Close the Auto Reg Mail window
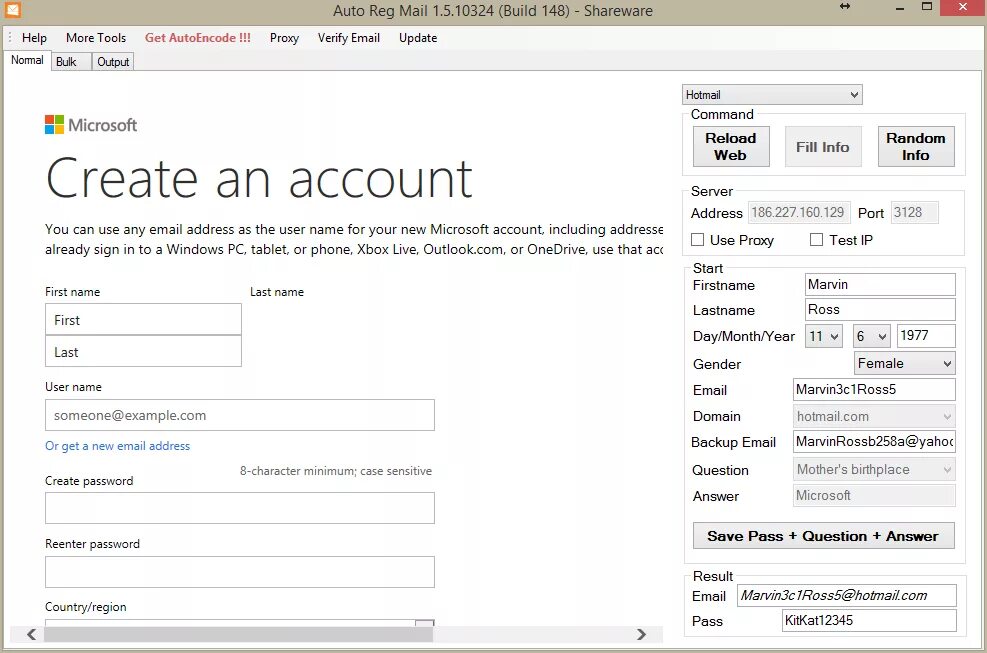This screenshot has width=987, height=653. 962,8
